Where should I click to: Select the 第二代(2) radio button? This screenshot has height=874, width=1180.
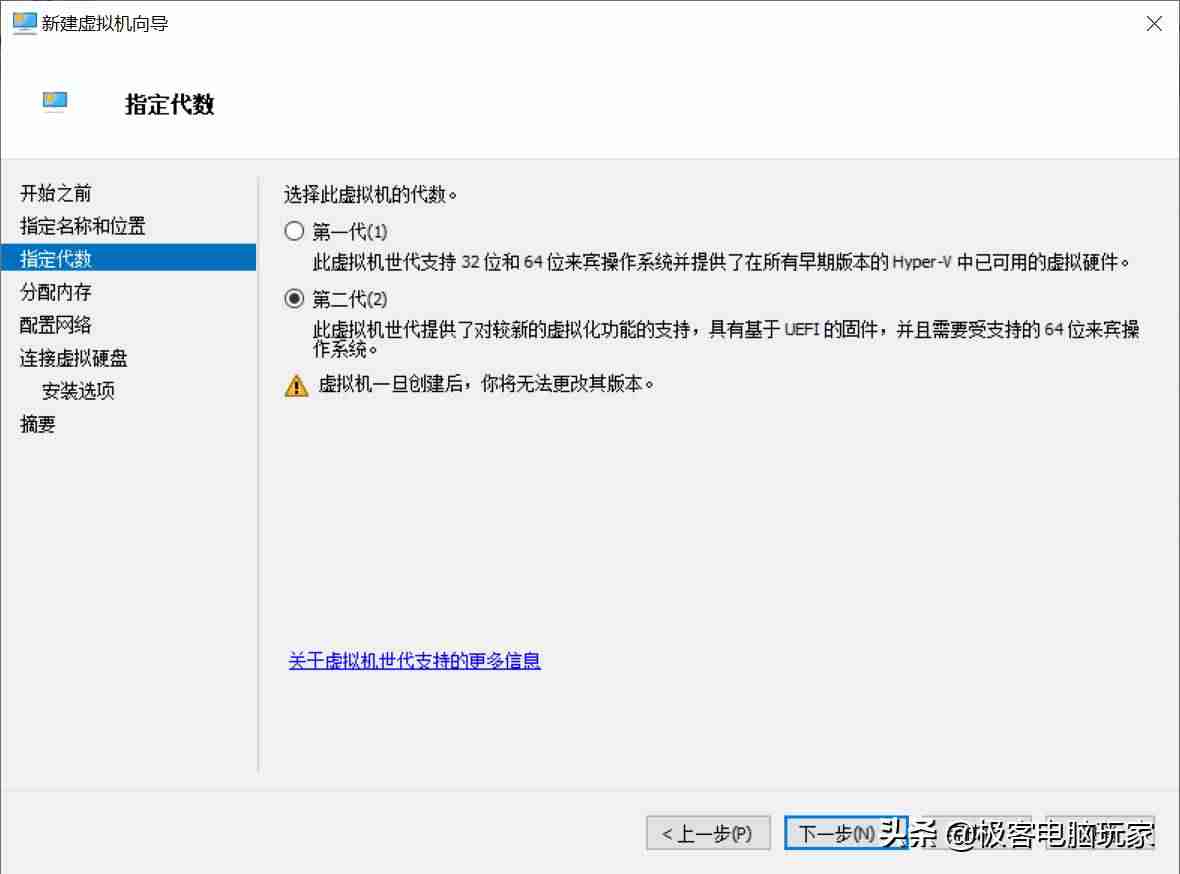[294, 300]
